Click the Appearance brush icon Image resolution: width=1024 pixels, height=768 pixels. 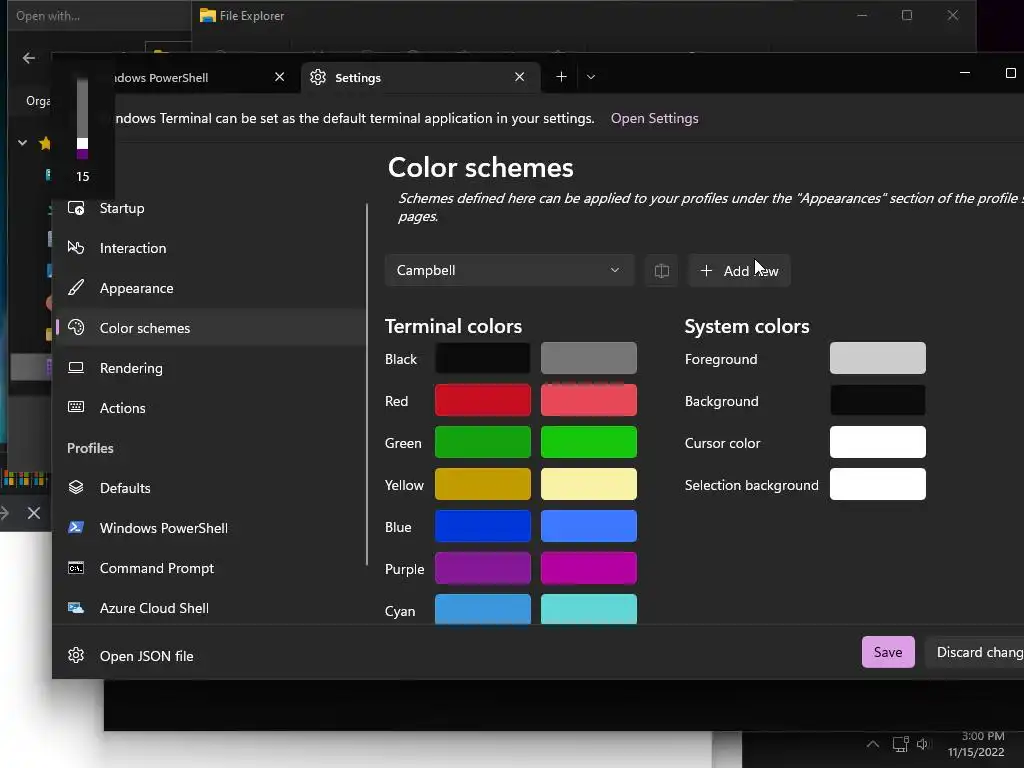[x=76, y=288]
